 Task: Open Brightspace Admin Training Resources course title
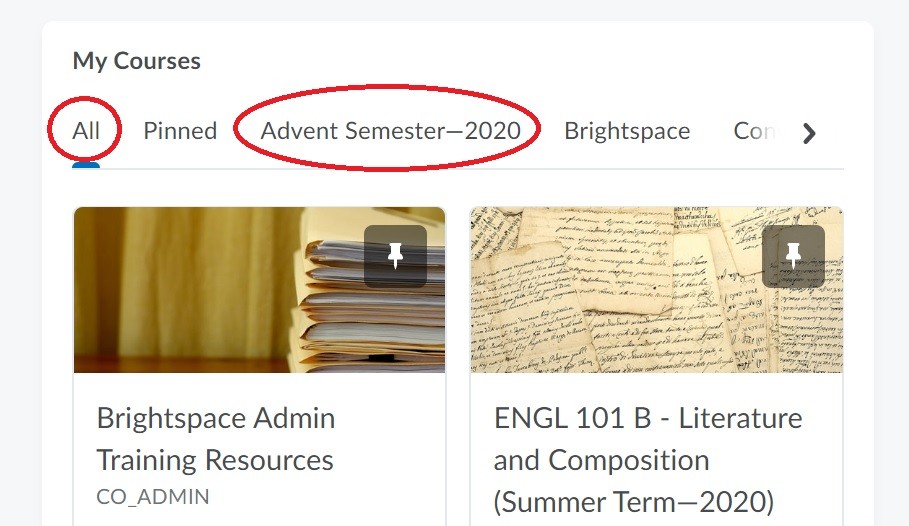tap(216, 439)
